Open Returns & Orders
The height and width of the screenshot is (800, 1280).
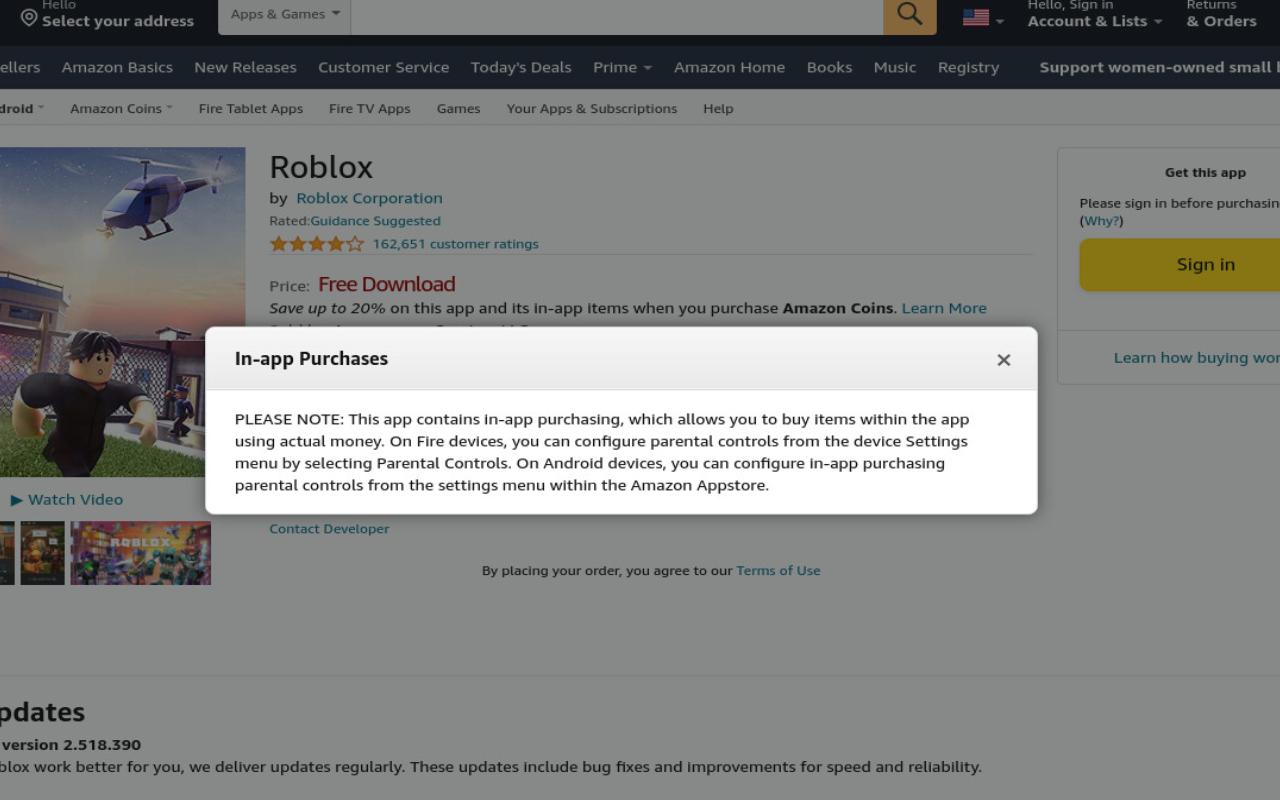coord(1221,14)
